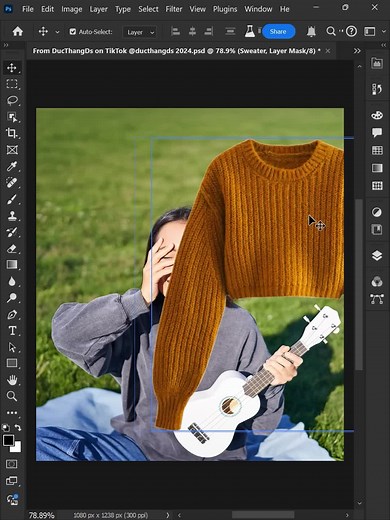Open the Layers panel icon

377,256
